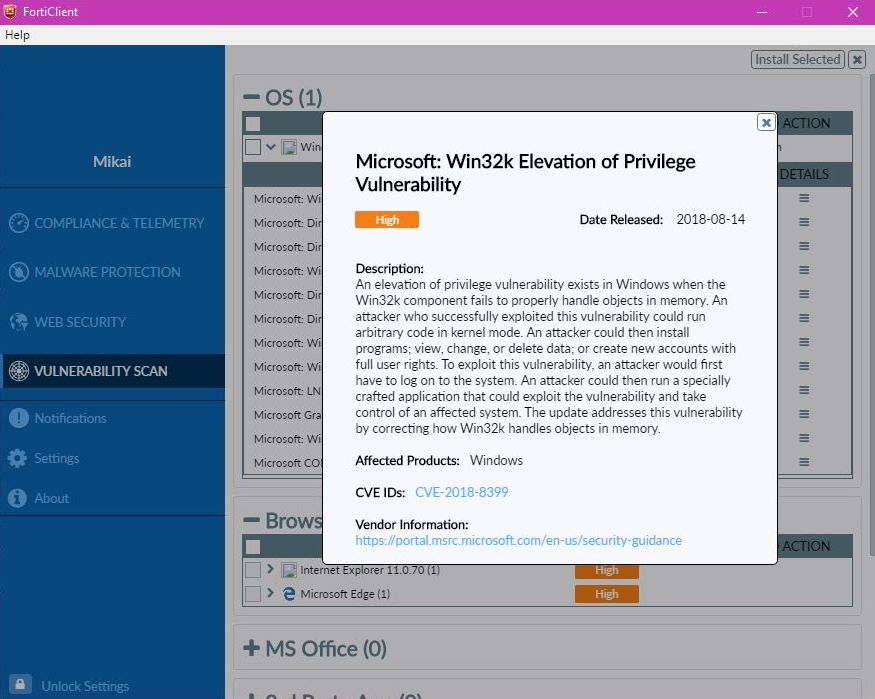Click the popup title Win32k Elevation of Privilege
The image size is (875, 699).
tap(525, 172)
